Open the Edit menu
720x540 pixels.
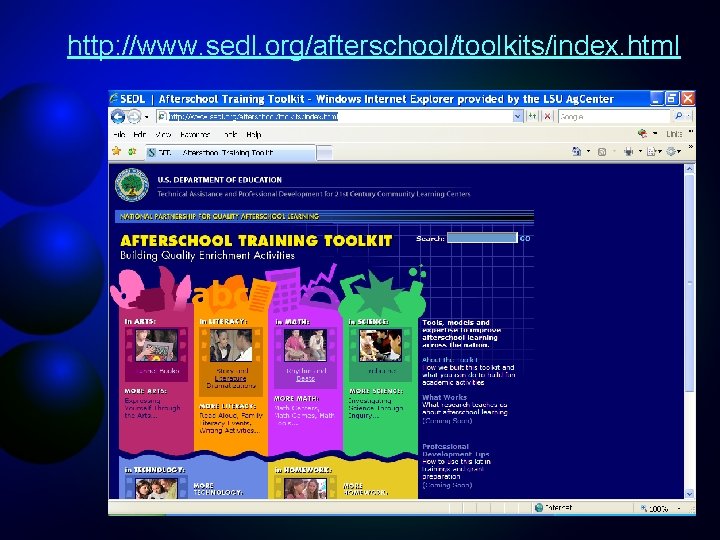pos(140,134)
